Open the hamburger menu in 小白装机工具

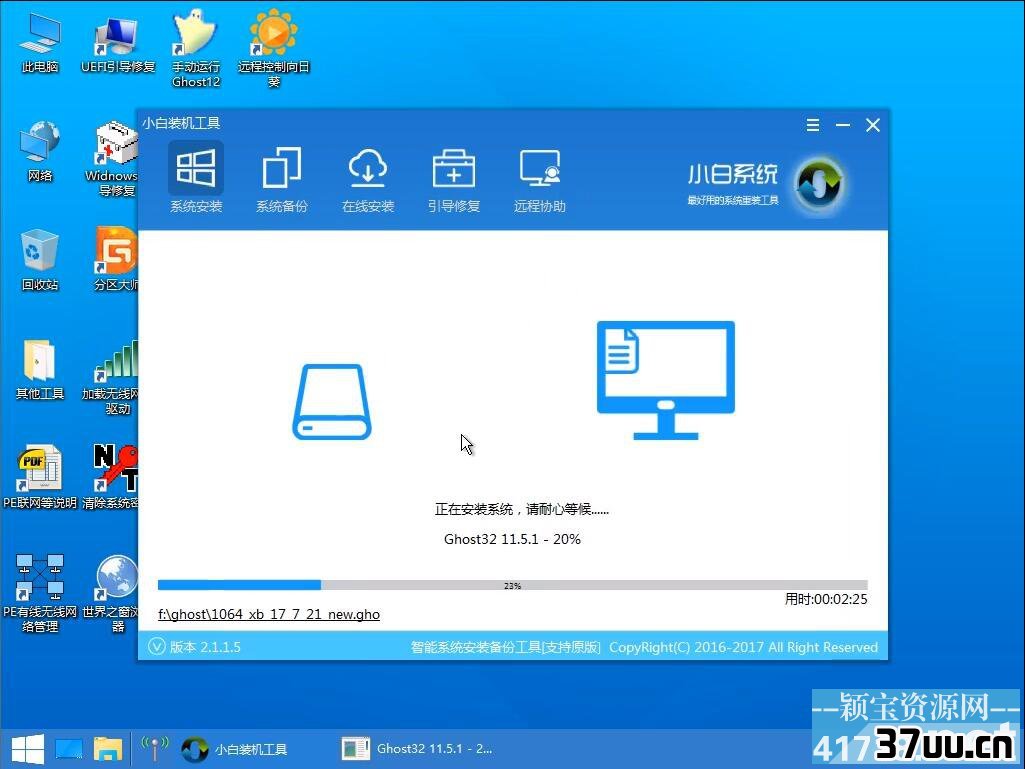[x=813, y=125]
